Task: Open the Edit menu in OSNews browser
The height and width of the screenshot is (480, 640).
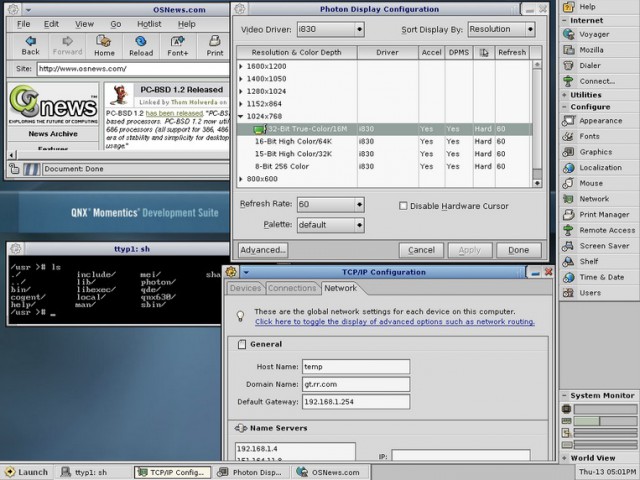Action: tap(51, 24)
